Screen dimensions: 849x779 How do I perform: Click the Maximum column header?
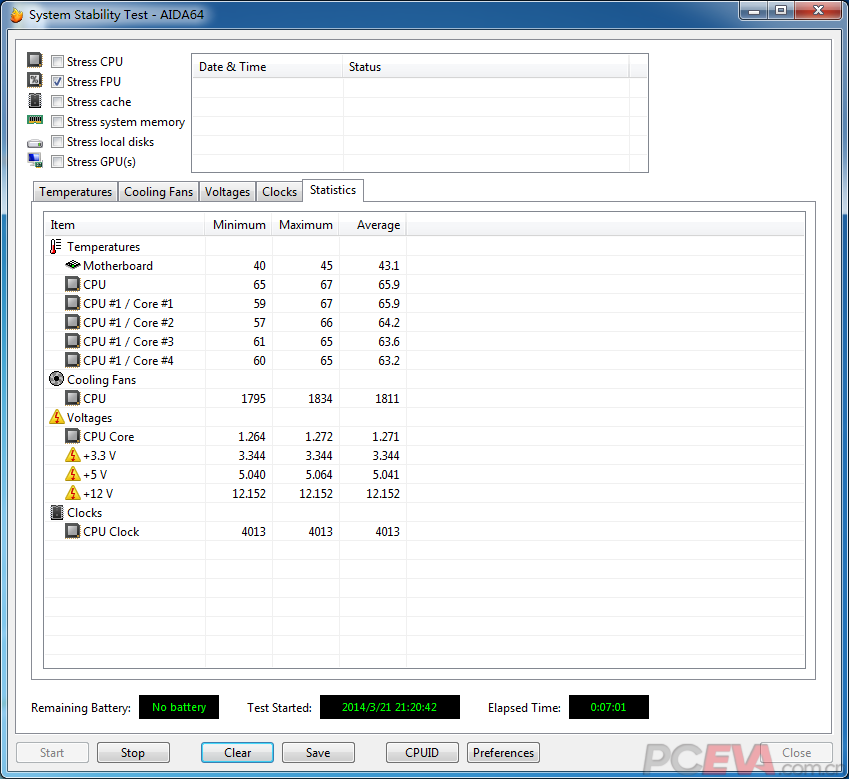click(x=305, y=225)
